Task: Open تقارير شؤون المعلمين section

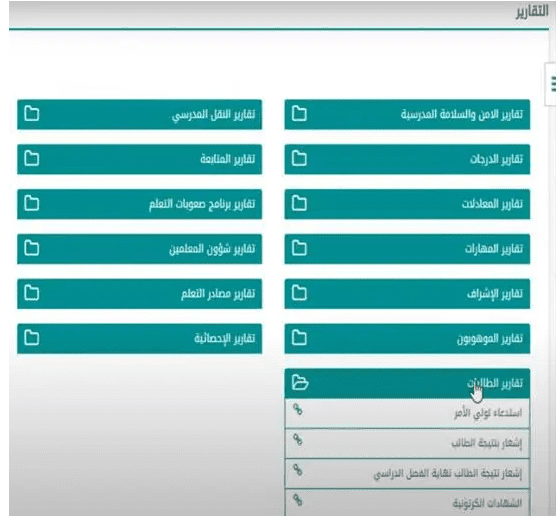Action: tap(139, 249)
